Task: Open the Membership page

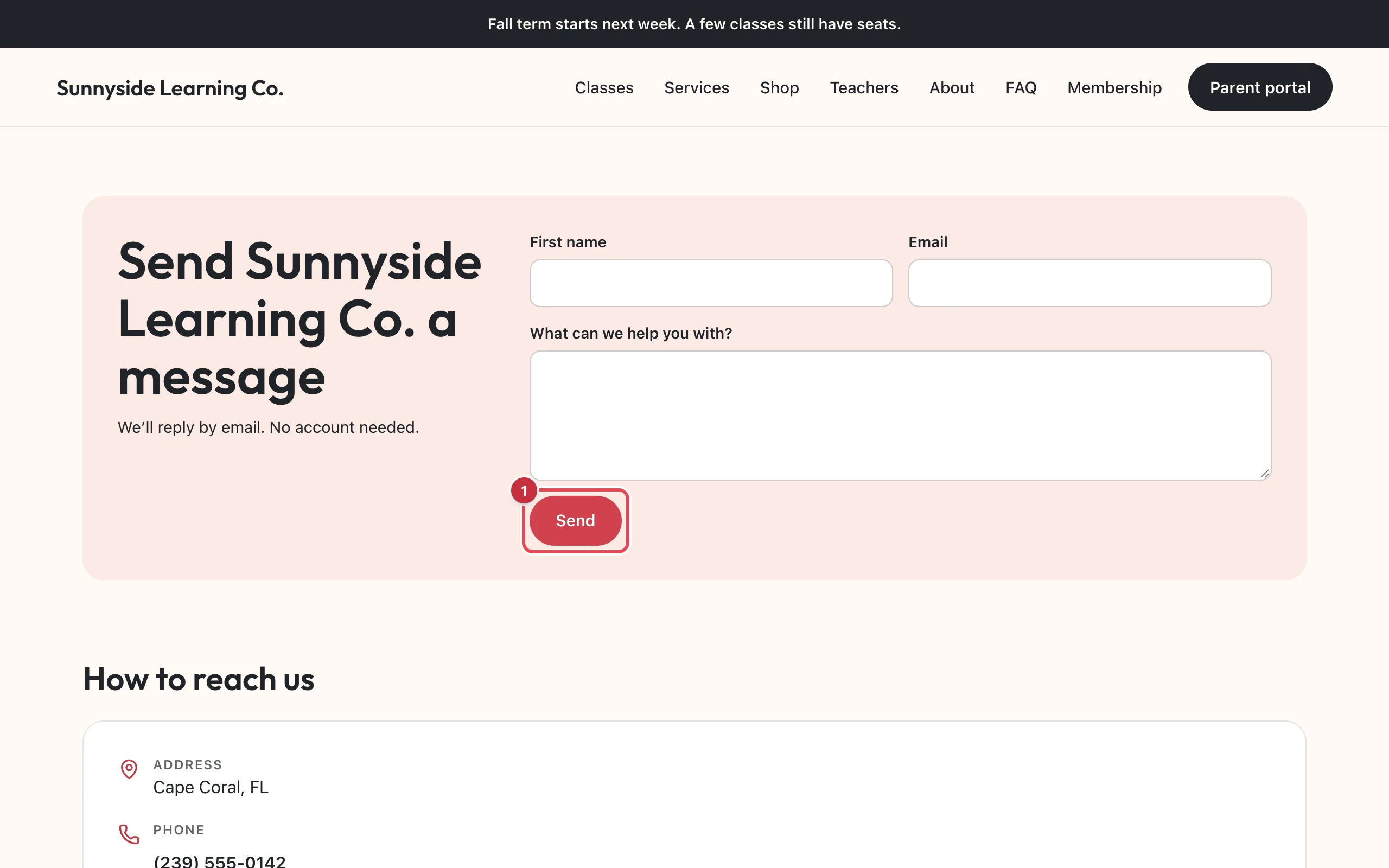Action: pyautogui.click(x=1114, y=87)
